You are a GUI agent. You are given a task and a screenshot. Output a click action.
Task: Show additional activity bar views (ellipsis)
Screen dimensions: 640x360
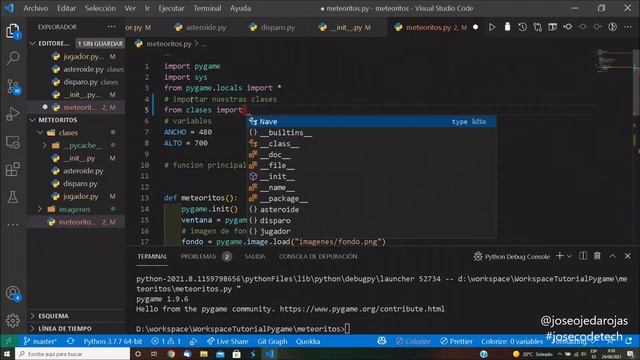tap(13, 224)
